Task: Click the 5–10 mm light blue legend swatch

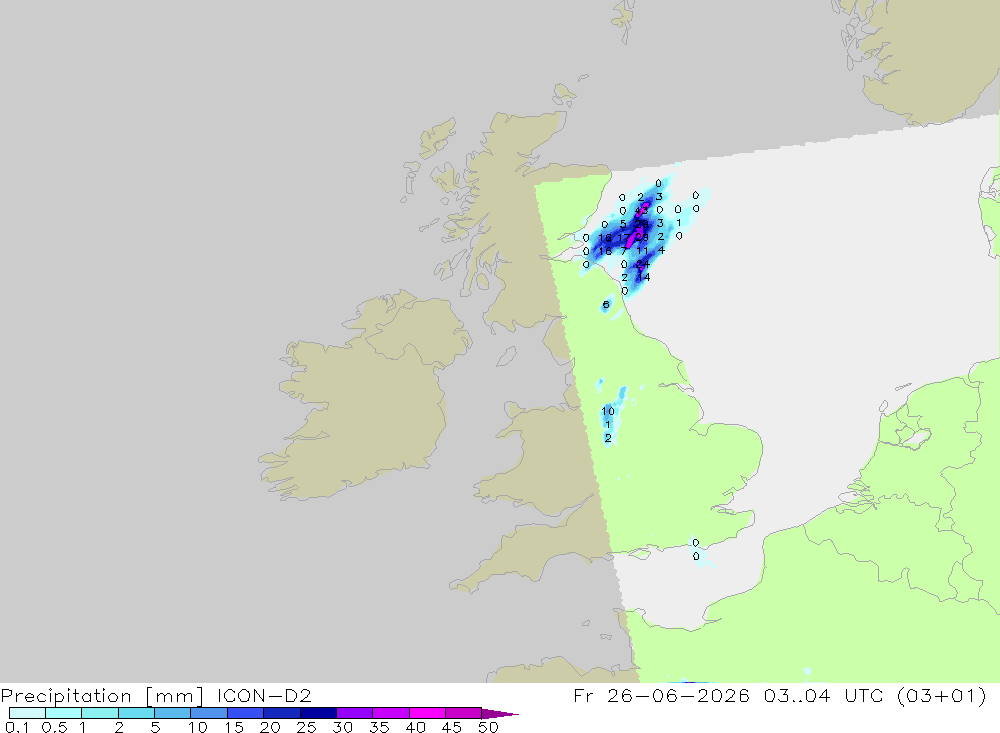Action: pos(172,713)
